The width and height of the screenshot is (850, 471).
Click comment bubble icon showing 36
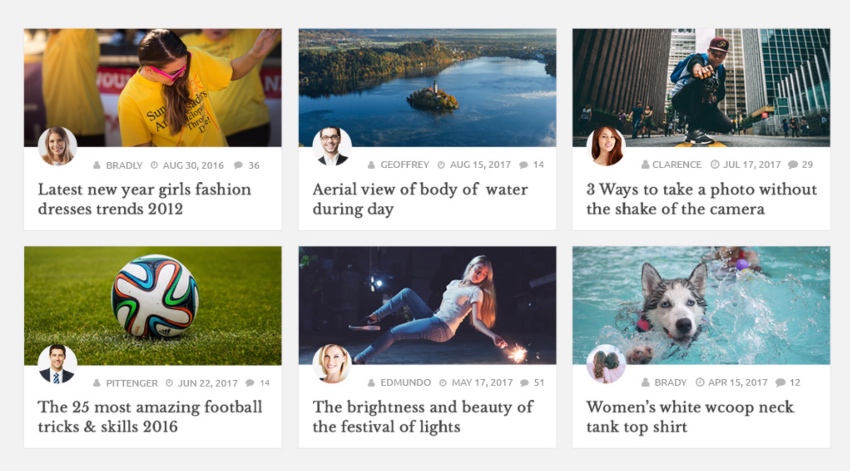(239, 165)
